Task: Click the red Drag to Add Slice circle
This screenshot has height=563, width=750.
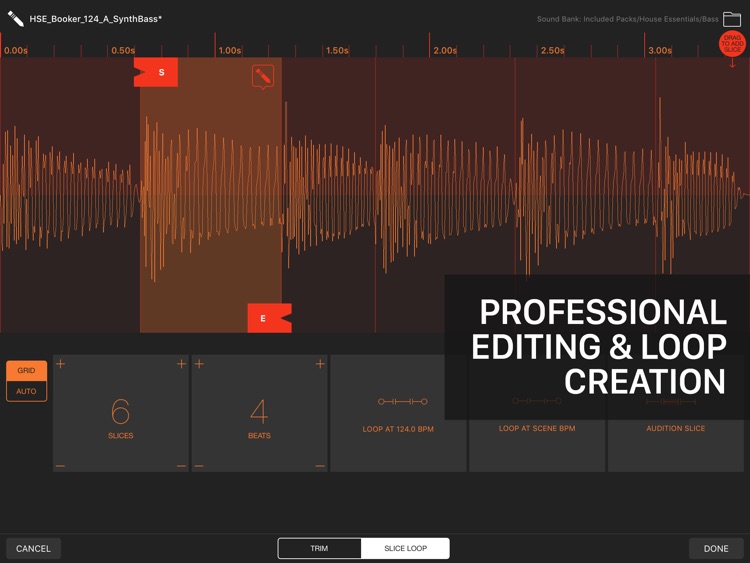Action: click(732, 44)
